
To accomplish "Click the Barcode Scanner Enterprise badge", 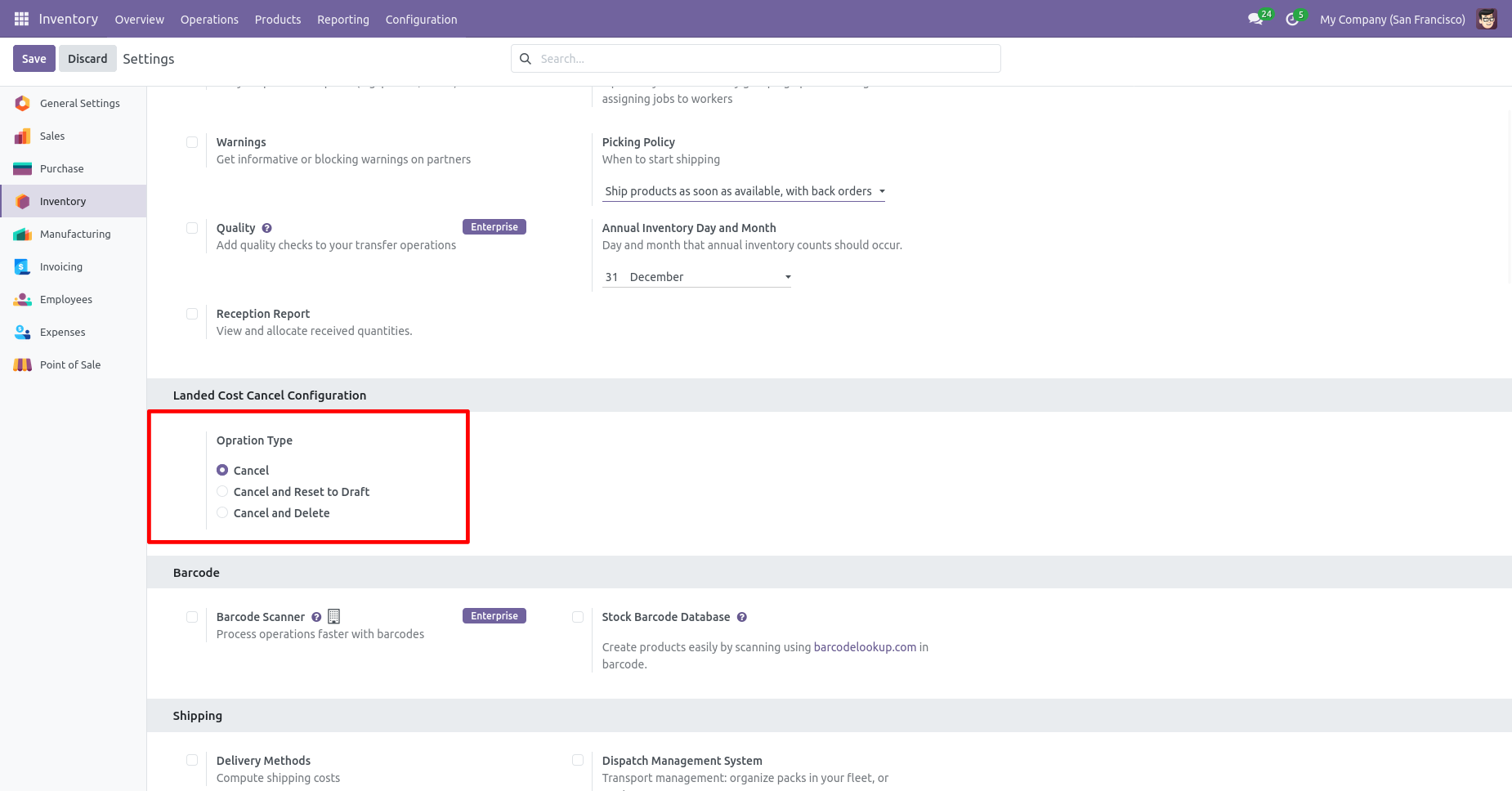I will point(494,616).
